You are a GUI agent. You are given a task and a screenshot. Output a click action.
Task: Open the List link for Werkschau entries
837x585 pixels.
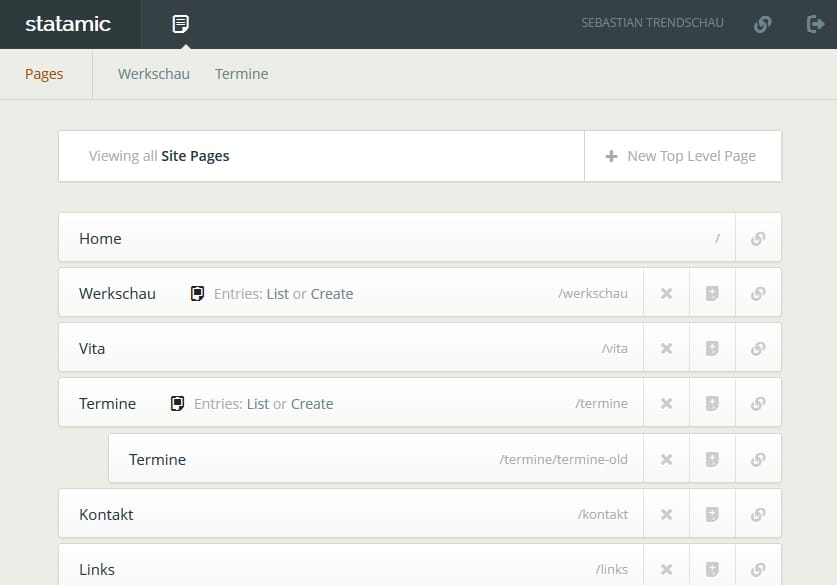277,294
